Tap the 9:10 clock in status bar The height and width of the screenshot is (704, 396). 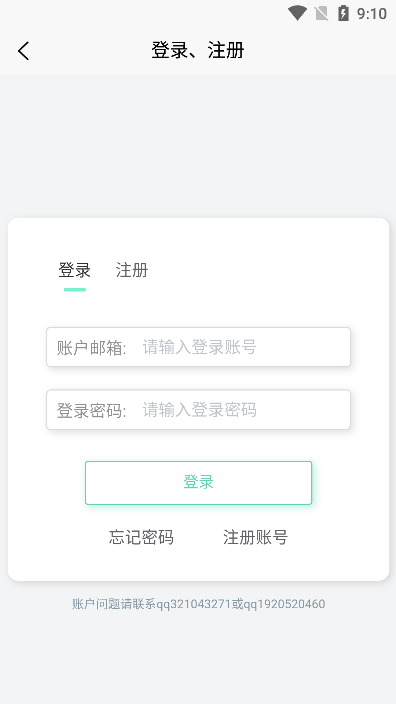pos(372,13)
